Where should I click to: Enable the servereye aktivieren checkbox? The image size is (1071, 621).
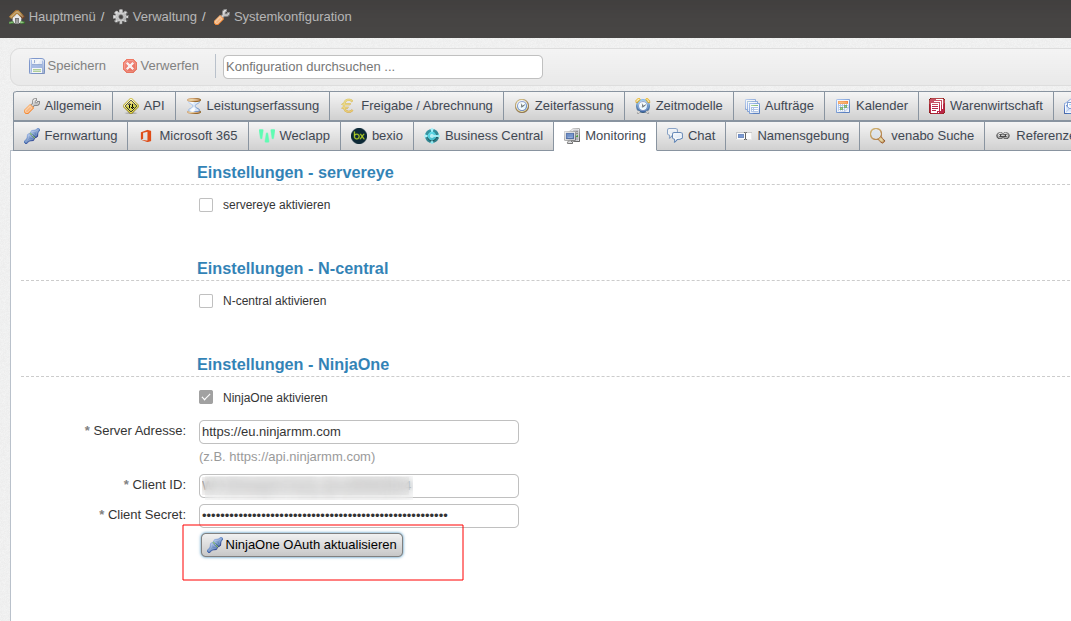pos(206,205)
